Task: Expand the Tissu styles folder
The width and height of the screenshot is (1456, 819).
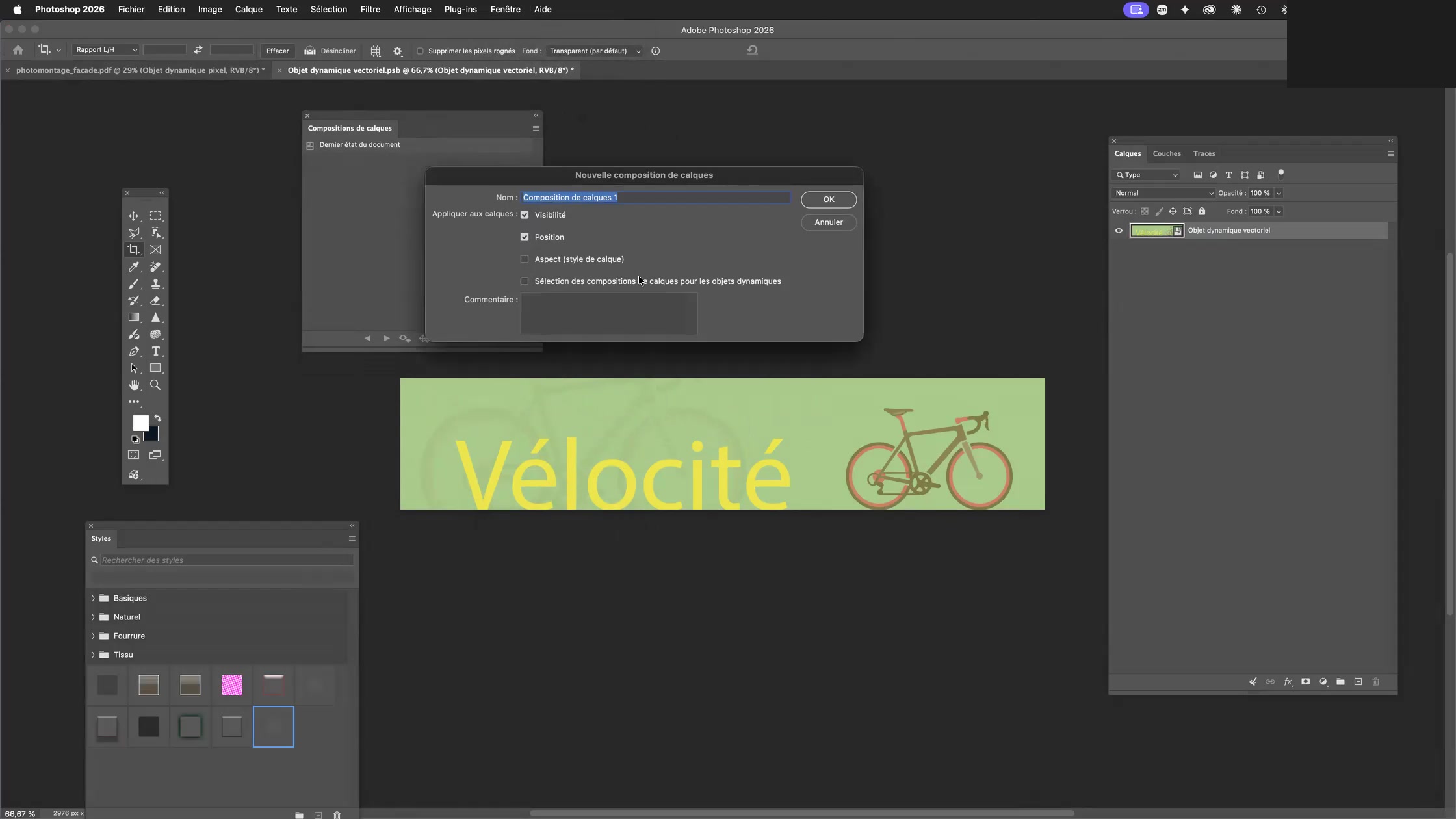Action: pyautogui.click(x=93, y=655)
